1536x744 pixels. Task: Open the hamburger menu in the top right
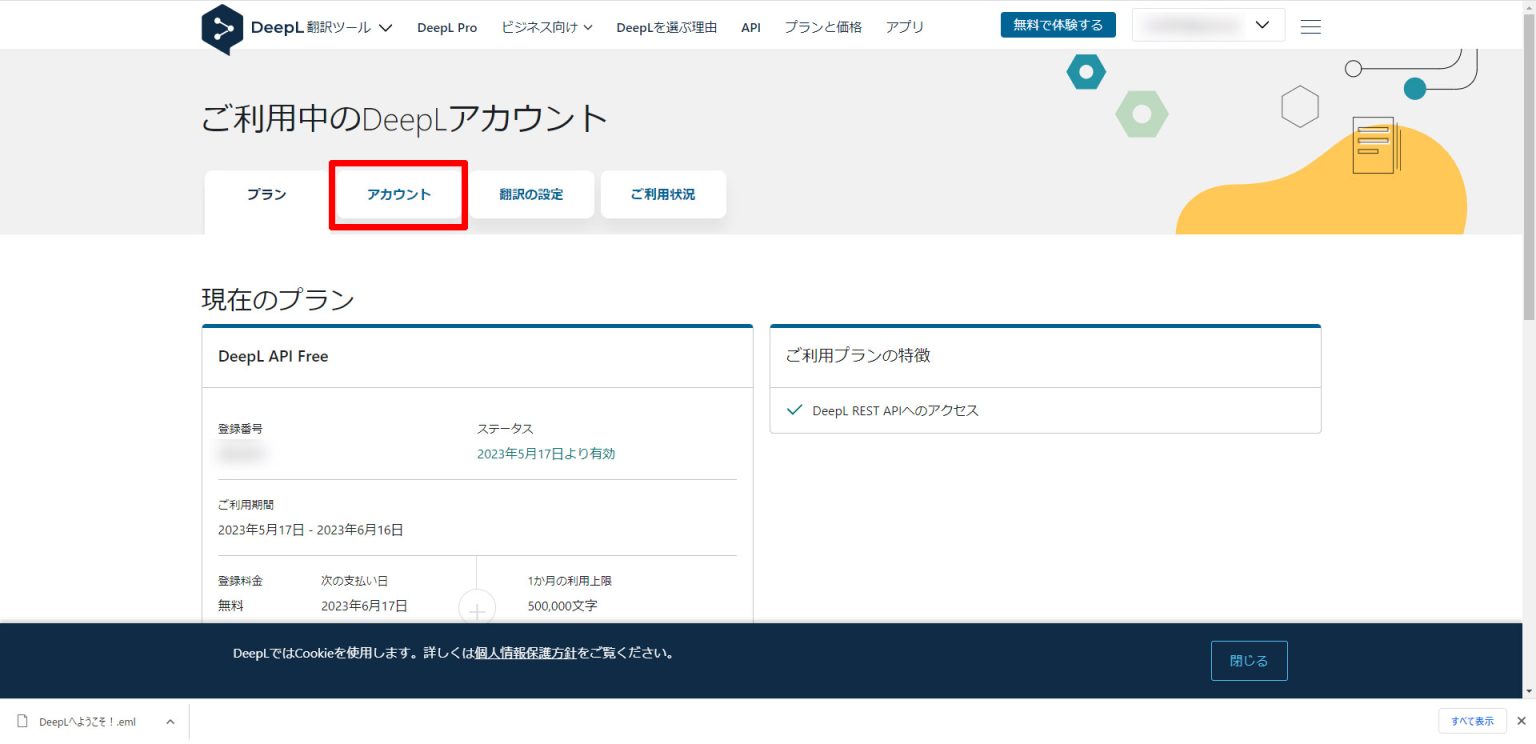(x=1310, y=27)
